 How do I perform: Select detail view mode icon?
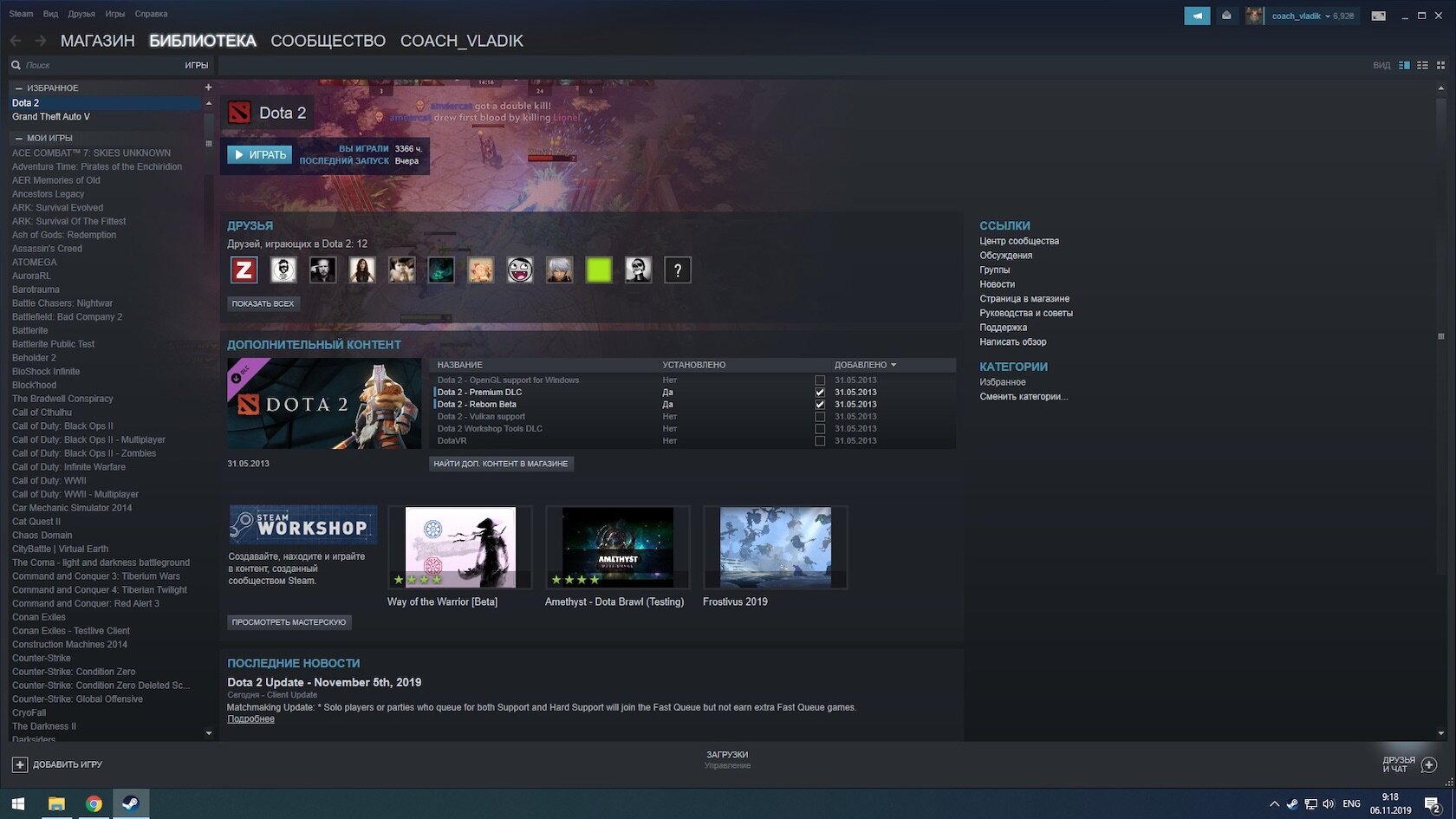click(x=1404, y=65)
